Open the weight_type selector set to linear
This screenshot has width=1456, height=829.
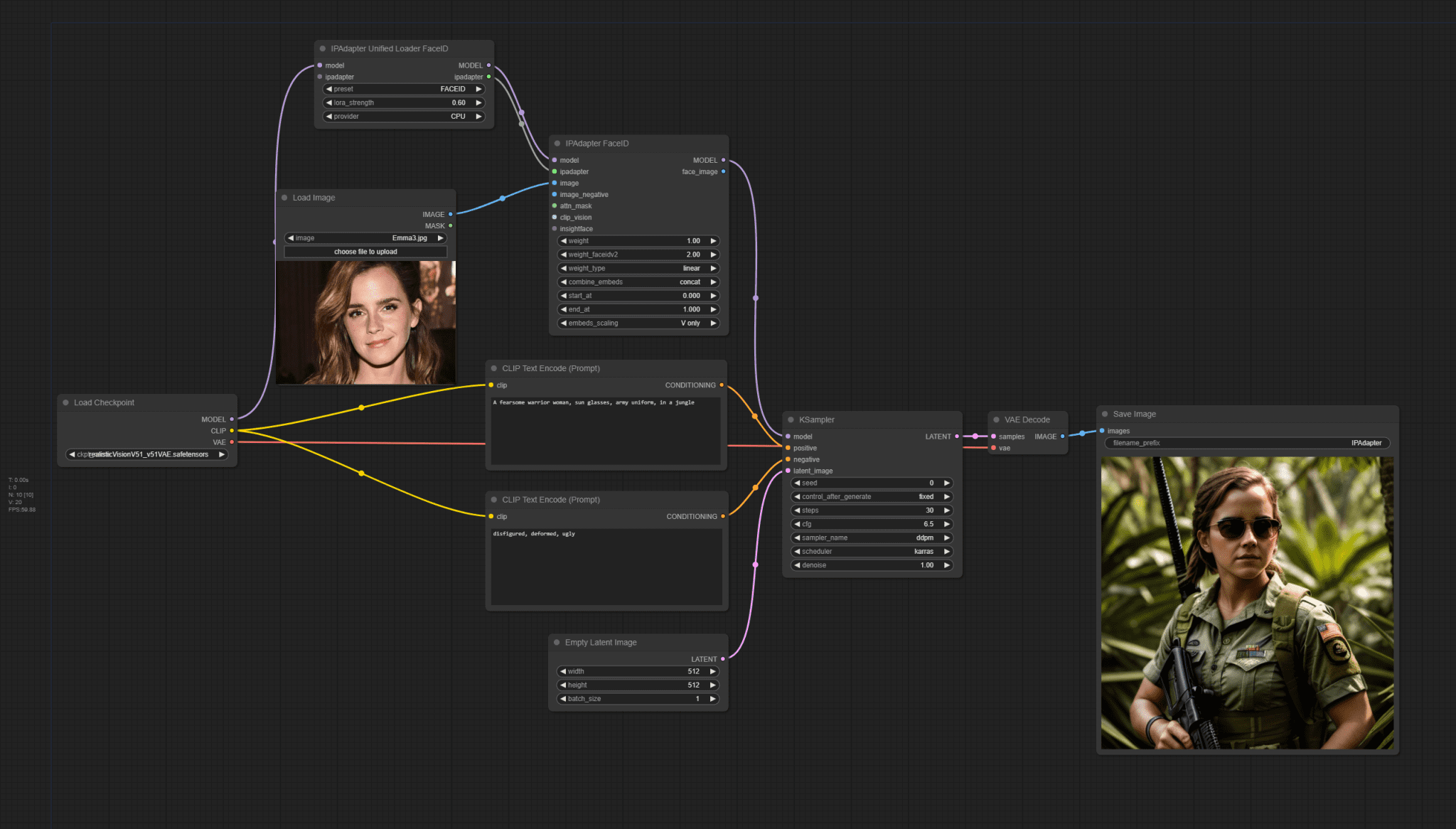[638, 269]
